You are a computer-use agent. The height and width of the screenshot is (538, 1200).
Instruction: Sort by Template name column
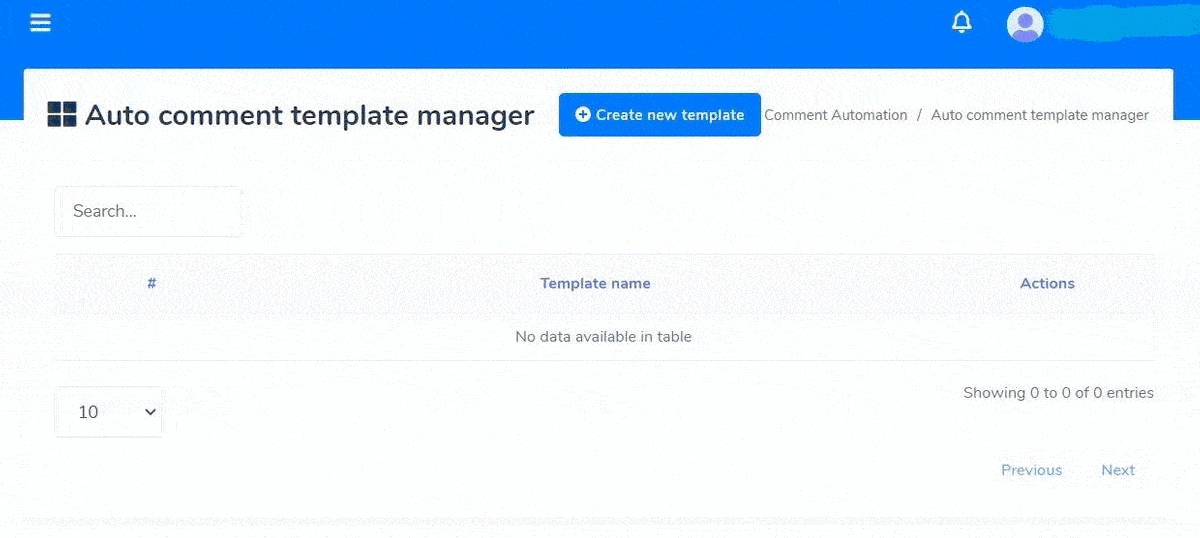(x=595, y=283)
